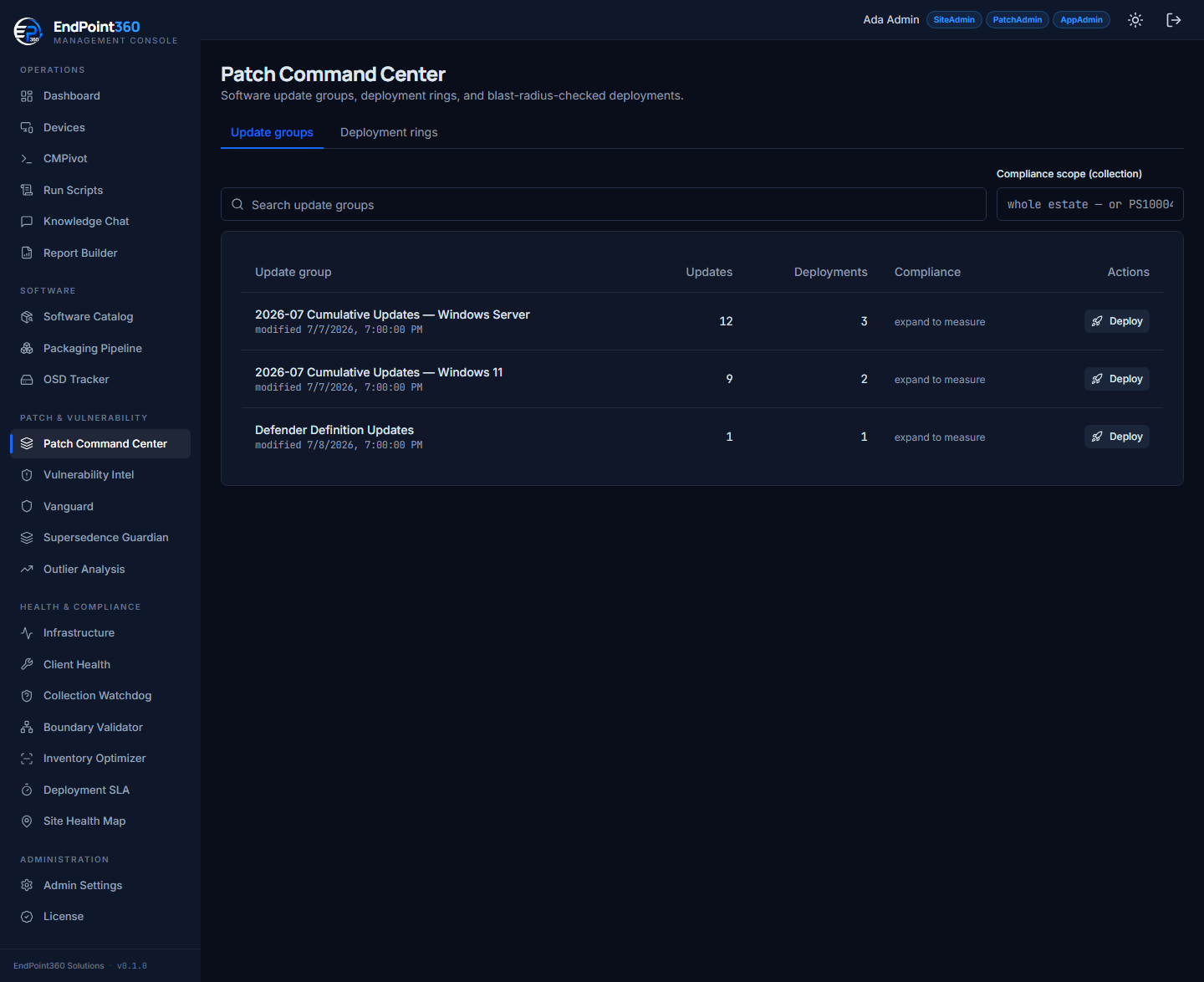Expand the Windows Server update group row
The width and height of the screenshot is (1204, 982).
pos(702,321)
